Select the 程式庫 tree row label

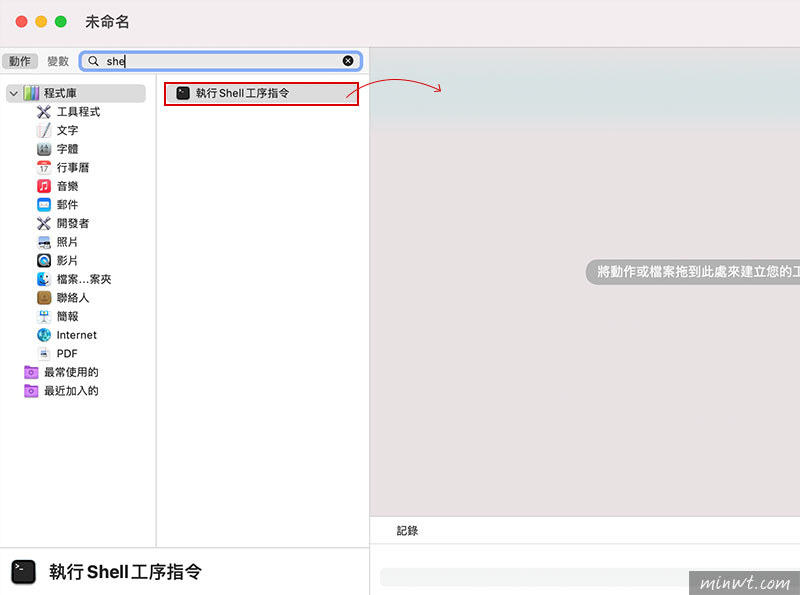tap(60, 93)
